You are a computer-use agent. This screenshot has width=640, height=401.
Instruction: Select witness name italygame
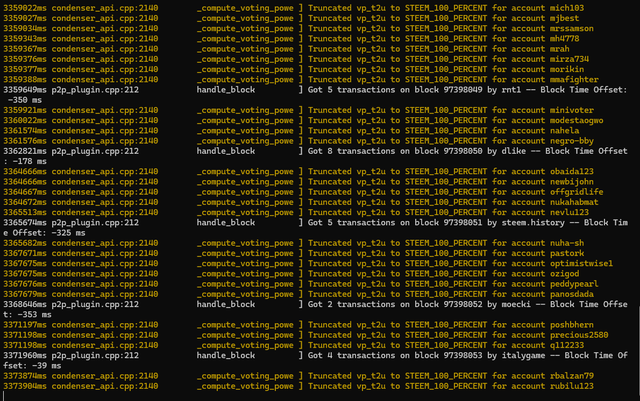(523, 355)
